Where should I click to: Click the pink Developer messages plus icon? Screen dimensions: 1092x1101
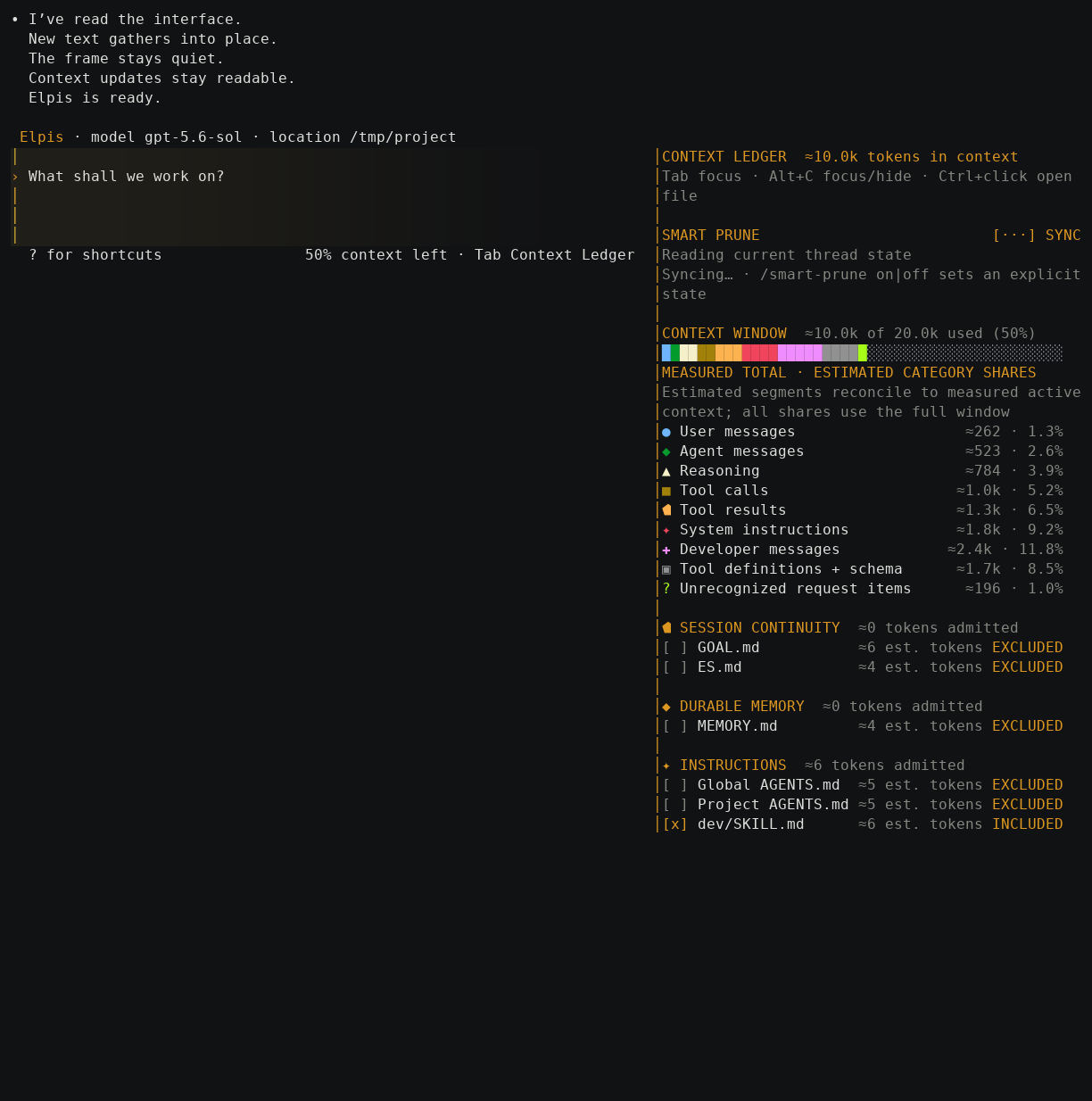tap(666, 550)
